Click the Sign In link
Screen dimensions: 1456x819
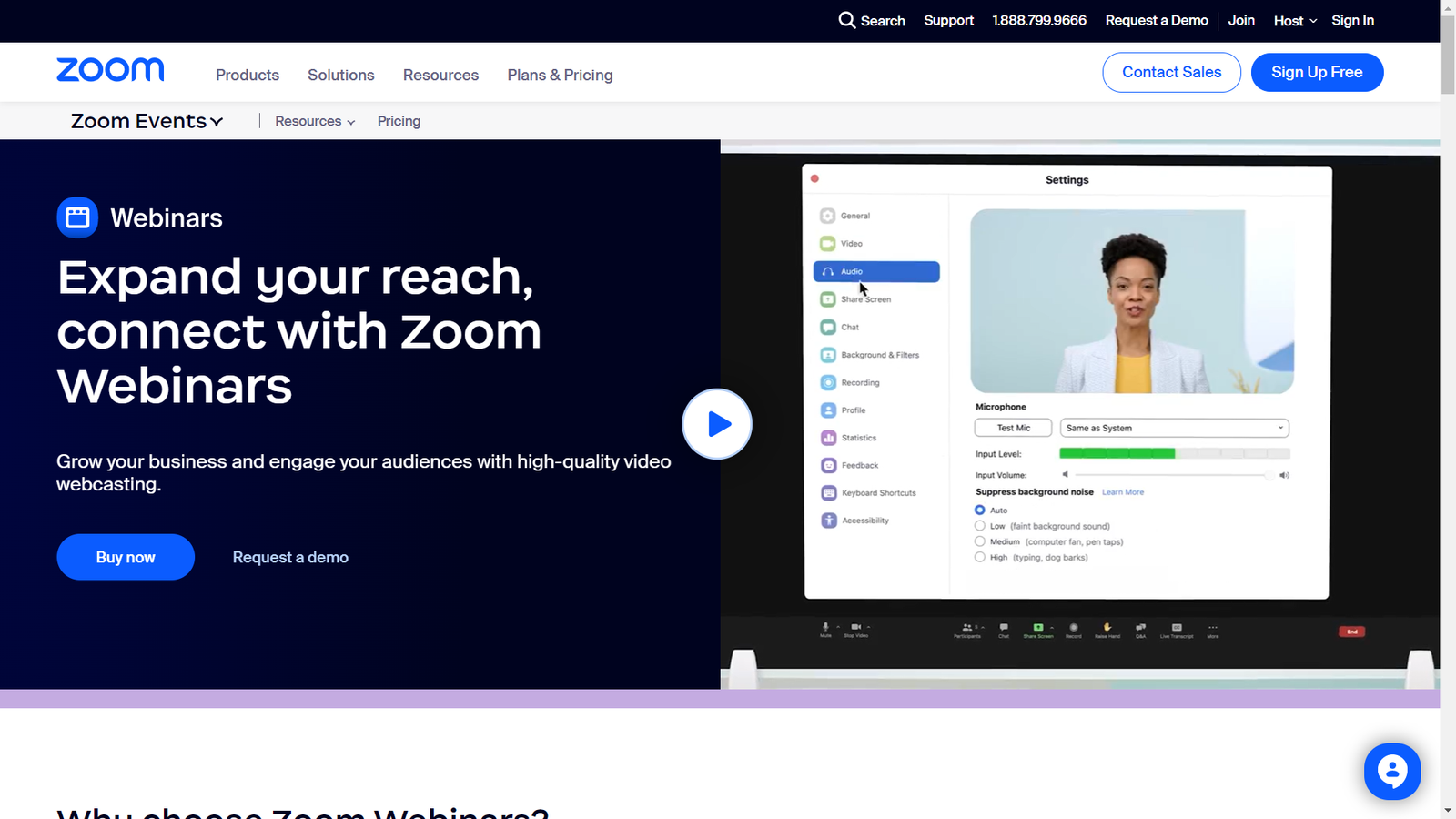[x=1352, y=20]
